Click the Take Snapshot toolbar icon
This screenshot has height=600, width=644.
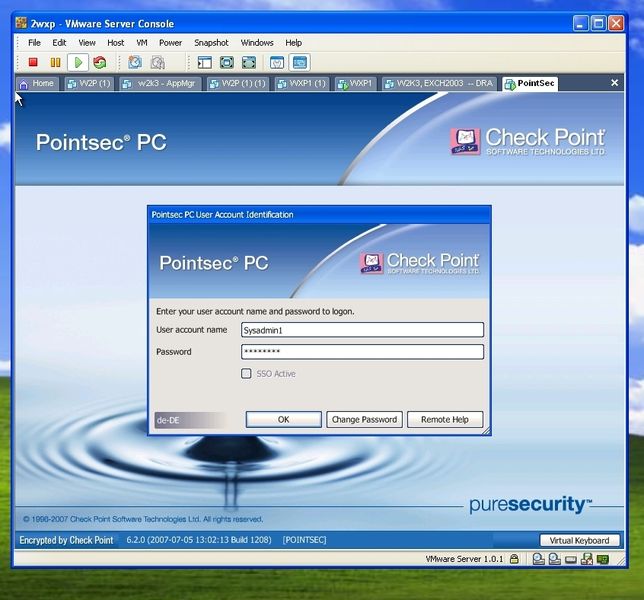(x=135, y=62)
